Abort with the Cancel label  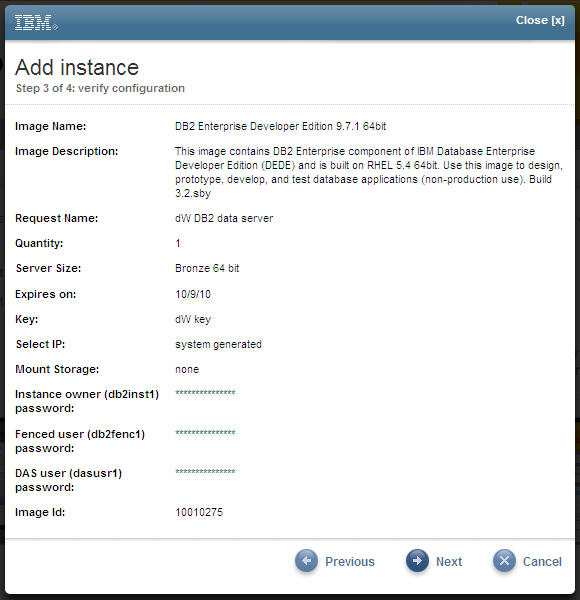(542, 562)
